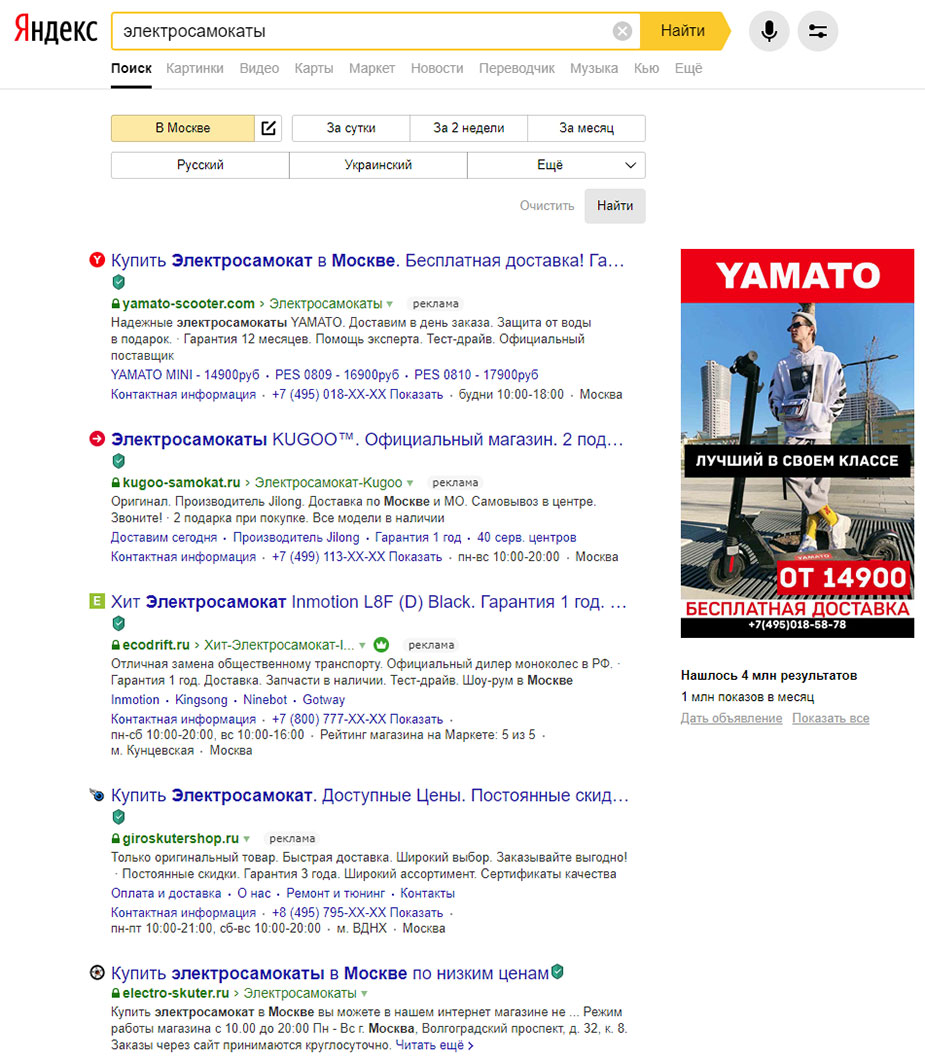This screenshot has width=925, height=1059.
Task: Open dropdown arrow after ecodrift breadcrumb
Action: point(363,646)
